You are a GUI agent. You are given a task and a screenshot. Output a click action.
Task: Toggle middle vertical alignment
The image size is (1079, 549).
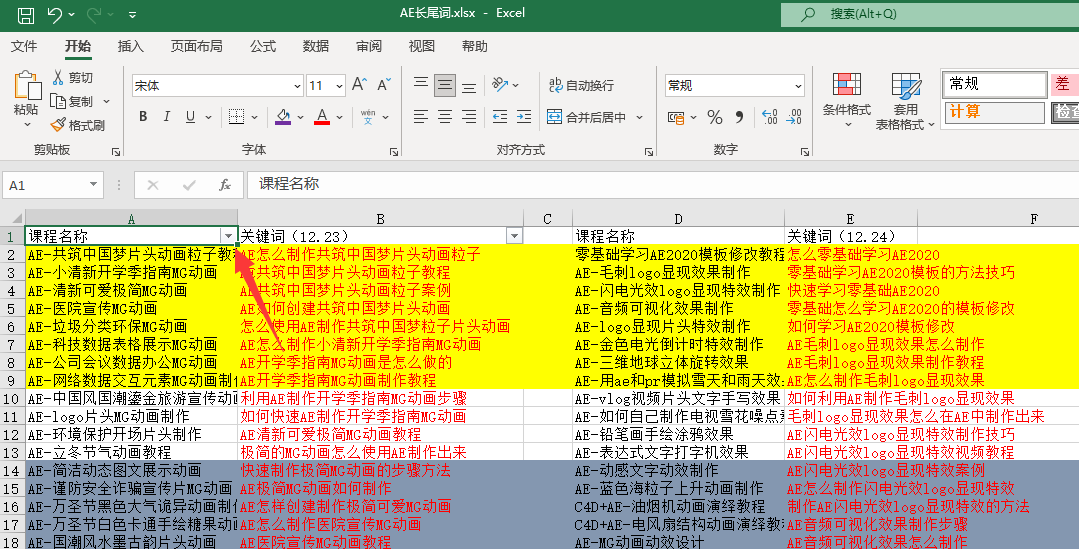click(x=445, y=85)
